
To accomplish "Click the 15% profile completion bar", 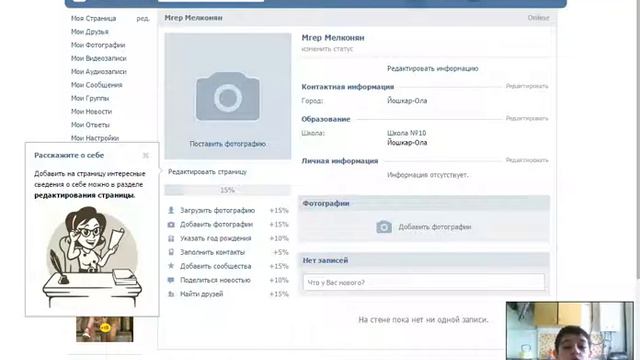I will 227,190.
